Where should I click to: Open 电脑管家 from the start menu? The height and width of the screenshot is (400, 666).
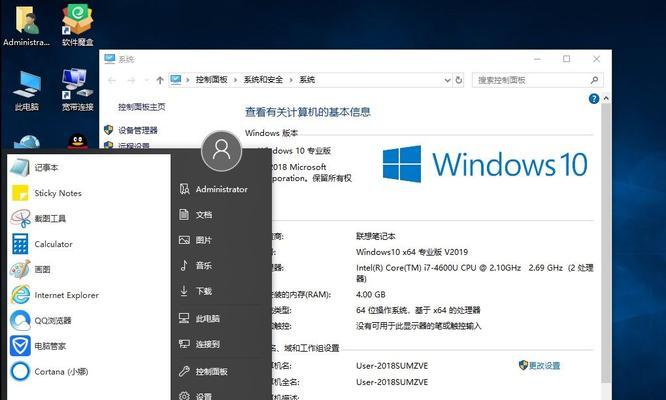pyautogui.click(x=88, y=346)
